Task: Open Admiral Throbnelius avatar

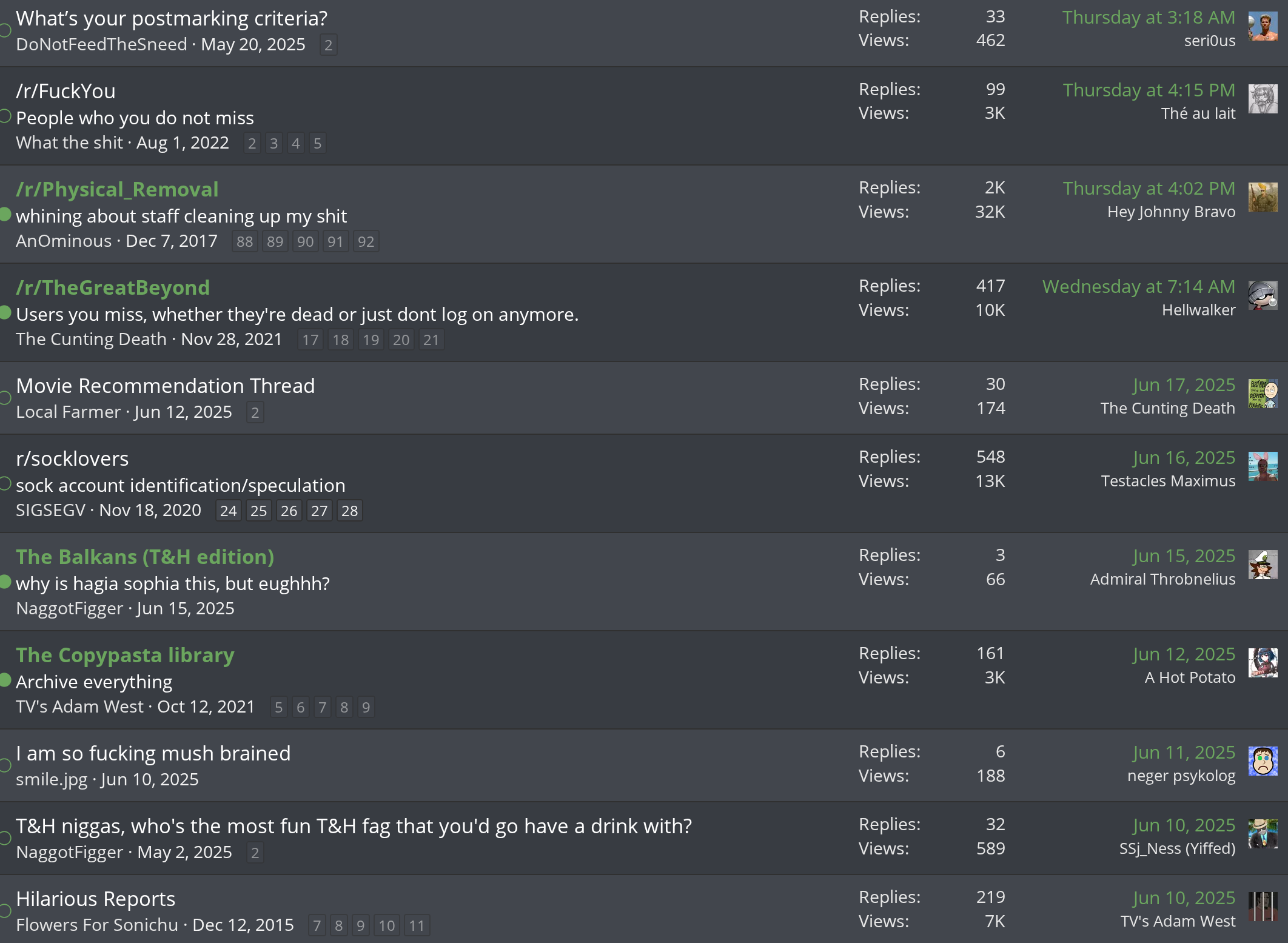Action: click(1263, 565)
